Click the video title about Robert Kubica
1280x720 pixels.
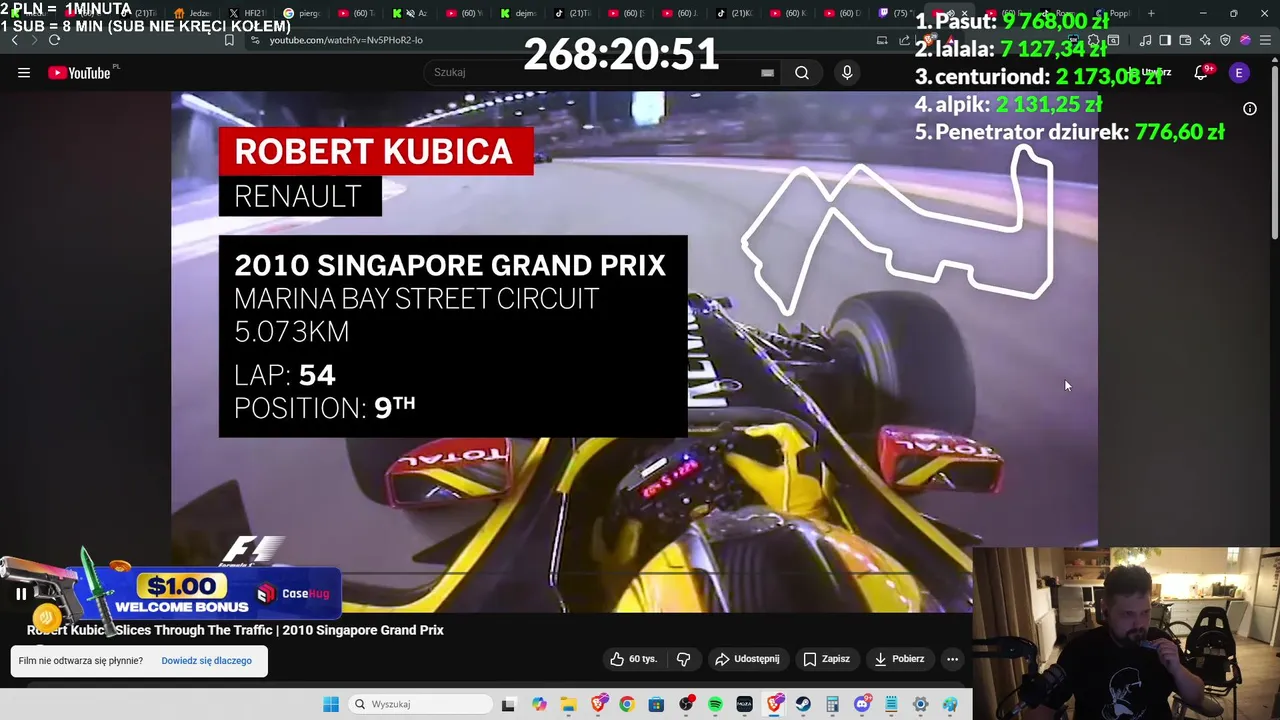tap(235, 630)
